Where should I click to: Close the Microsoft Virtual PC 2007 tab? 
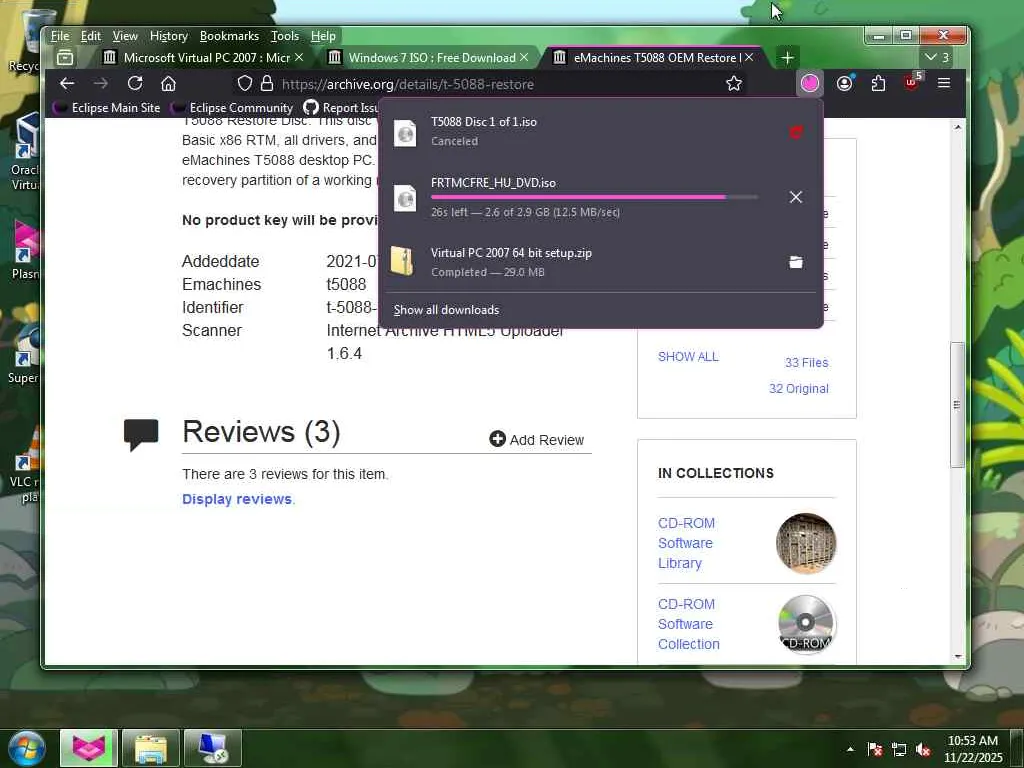tap(299, 57)
